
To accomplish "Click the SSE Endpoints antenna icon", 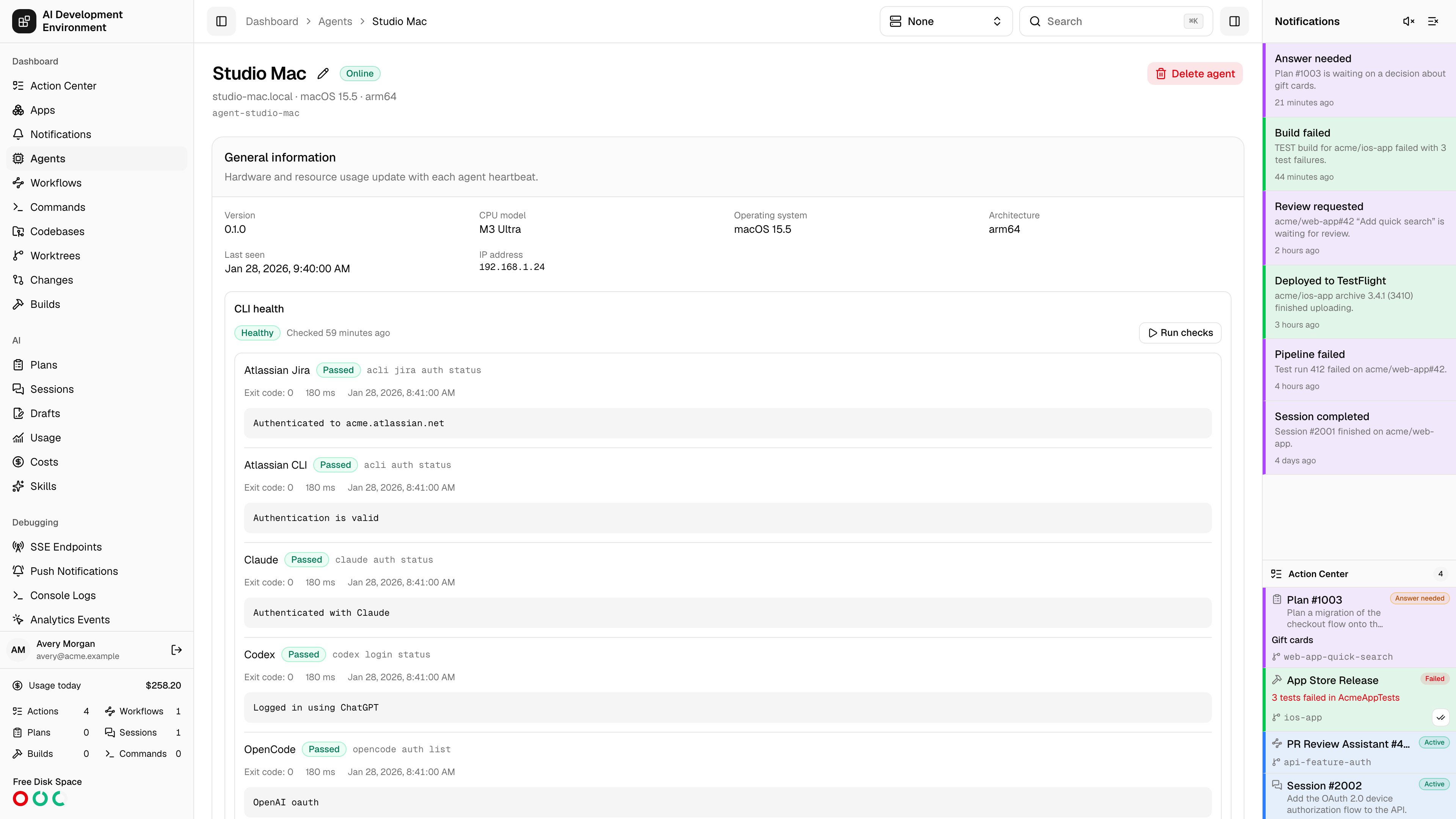I will tap(18, 547).
